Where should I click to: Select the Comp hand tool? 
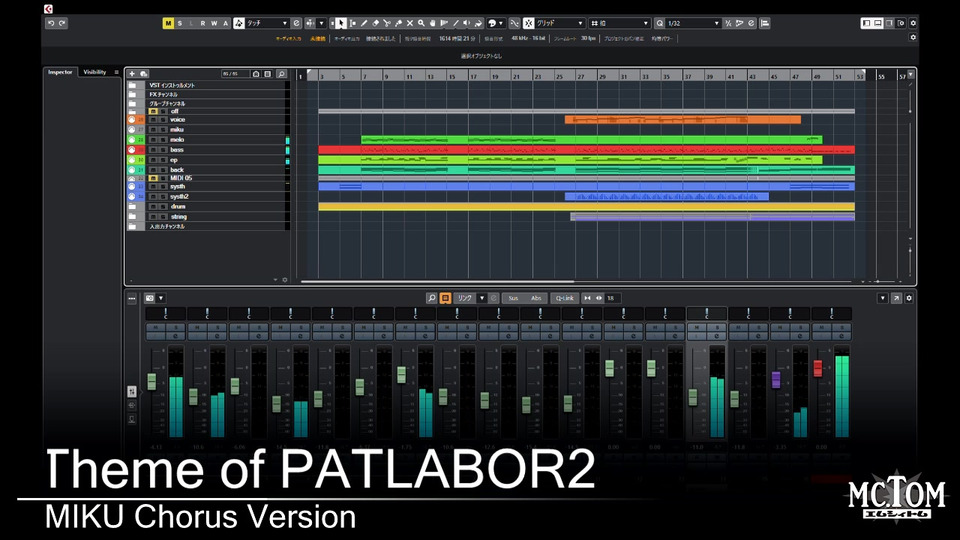click(x=432, y=23)
